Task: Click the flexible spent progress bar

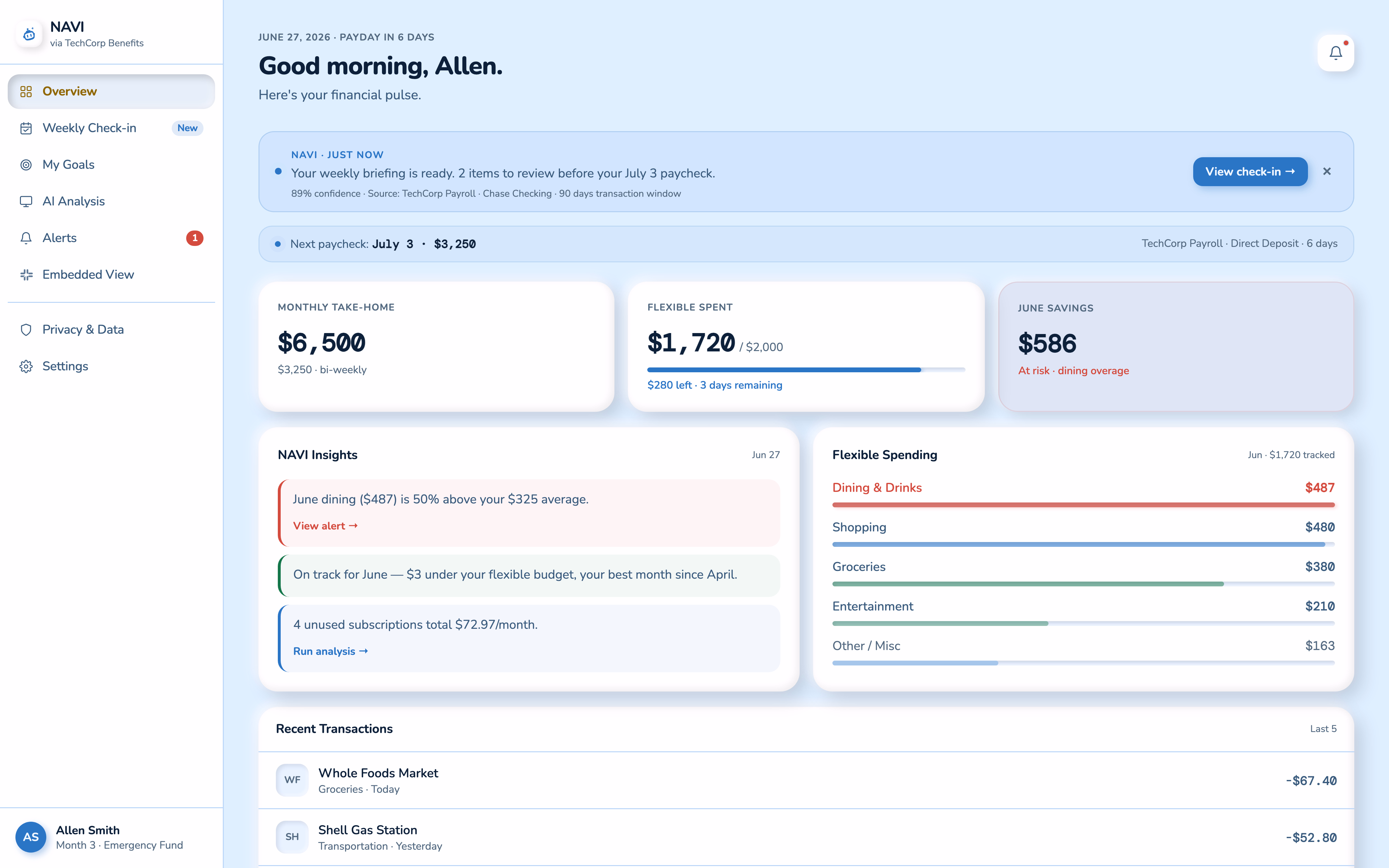Action: pyautogui.click(x=806, y=370)
